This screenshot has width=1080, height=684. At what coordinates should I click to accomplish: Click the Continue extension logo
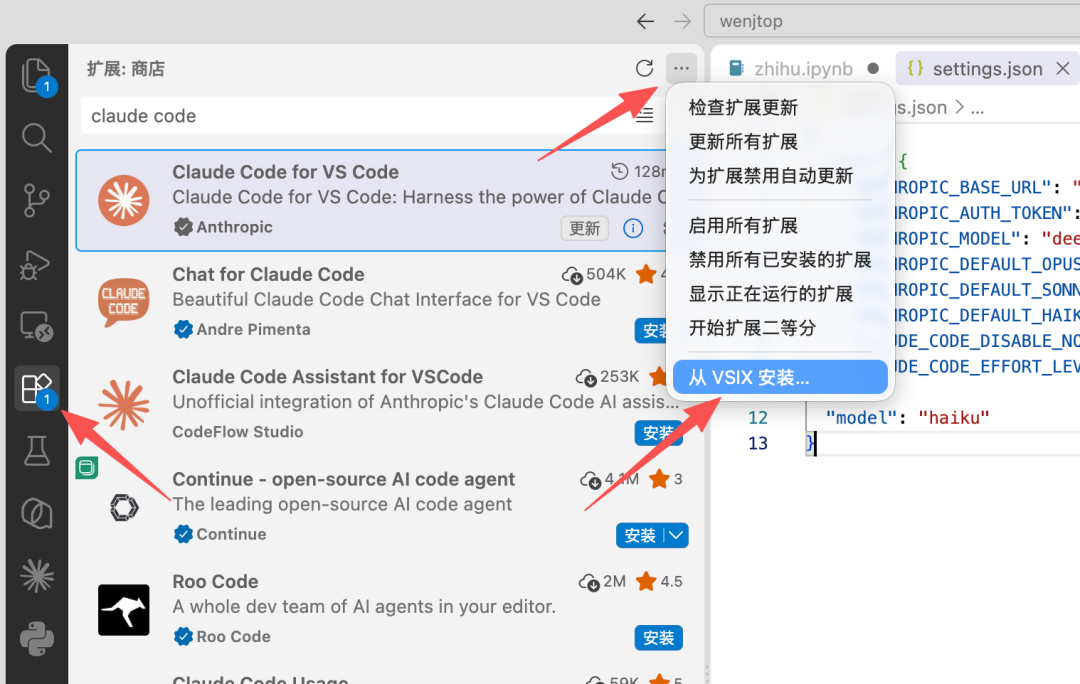(124, 508)
